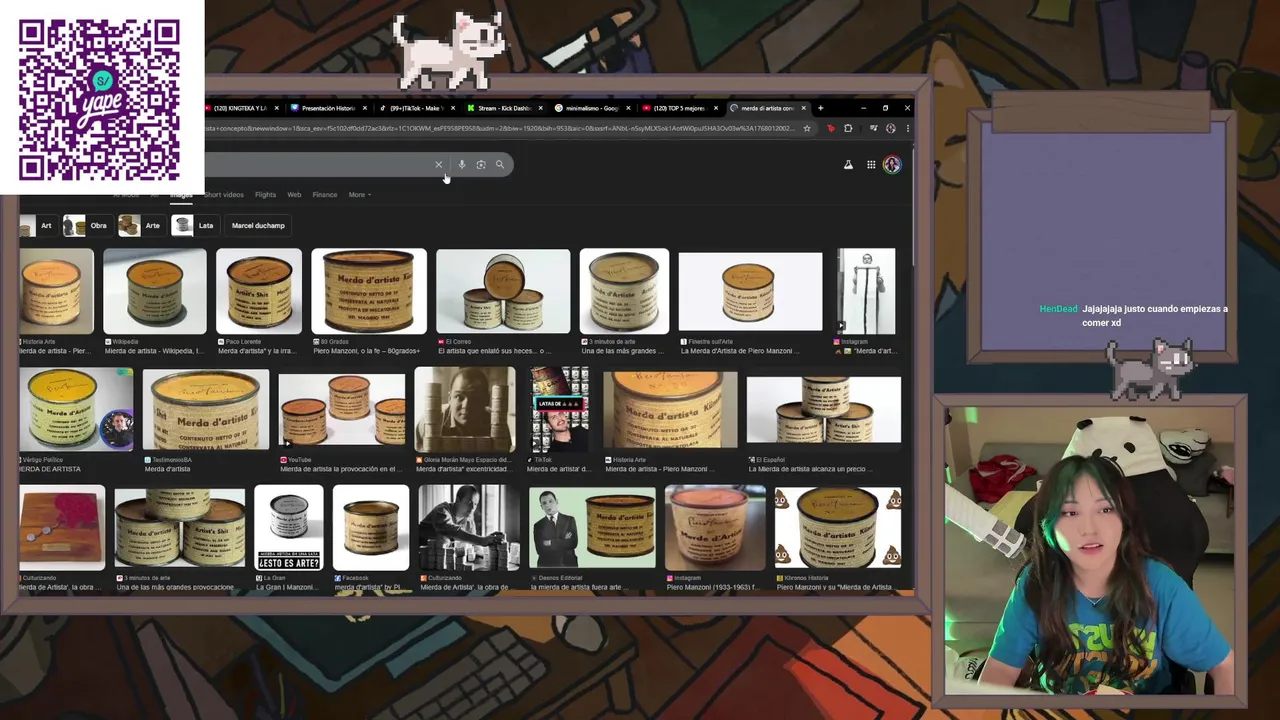The height and width of the screenshot is (720, 1280).
Task: Bookmark this page with the star icon
Action: (x=807, y=128)
